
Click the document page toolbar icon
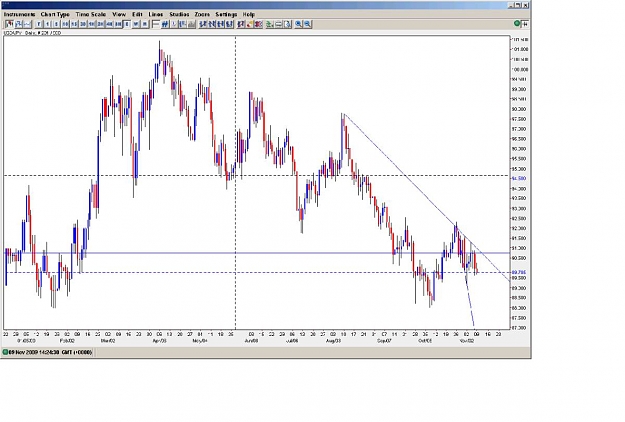point(287,24)
